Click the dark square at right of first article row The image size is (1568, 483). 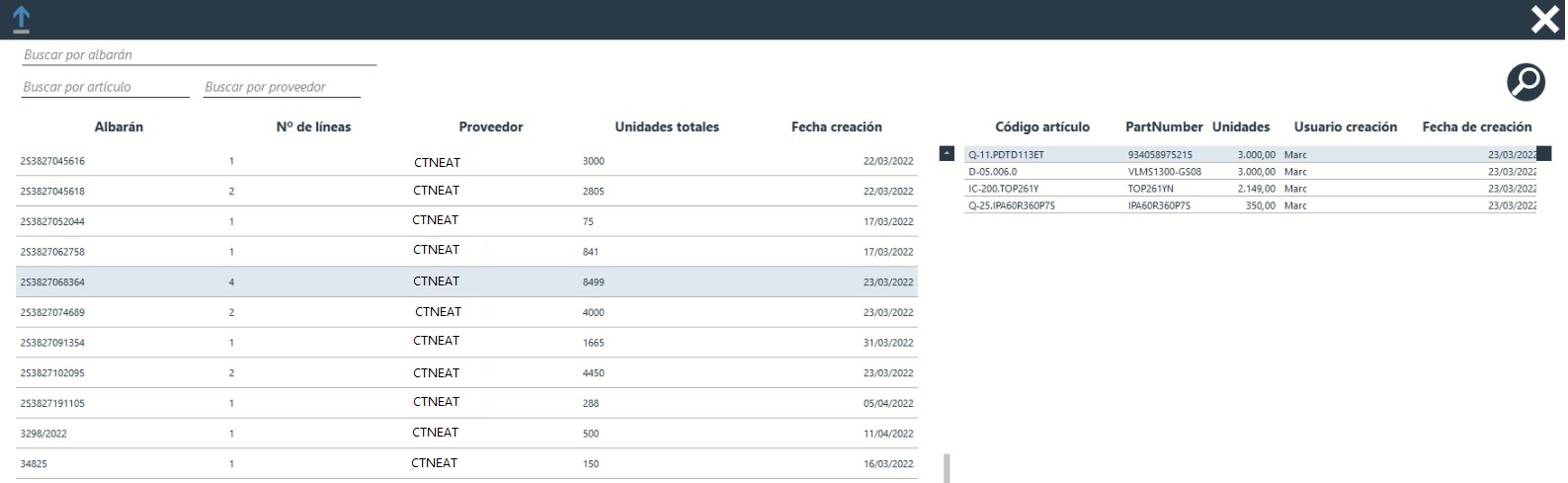coord(1544,154)
